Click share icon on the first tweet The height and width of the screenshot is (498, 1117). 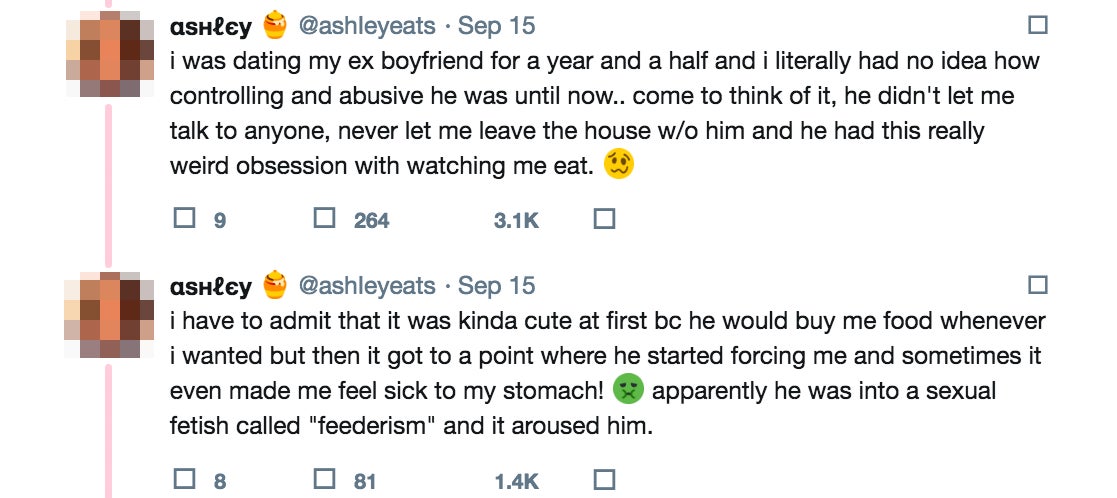[x=603, y=218]
